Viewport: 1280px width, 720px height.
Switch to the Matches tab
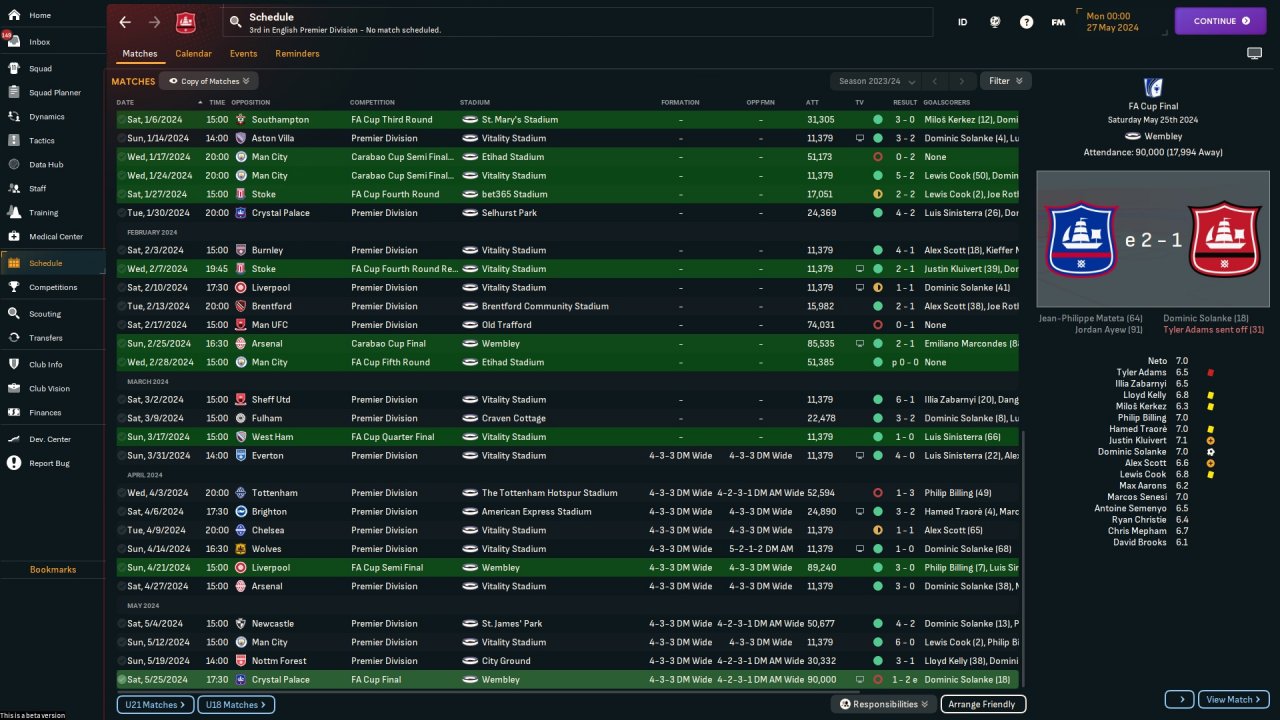pos(140,54)
